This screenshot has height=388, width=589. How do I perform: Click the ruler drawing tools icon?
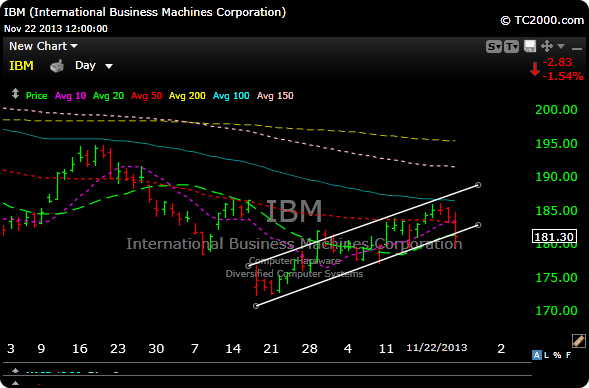[578, 340]
